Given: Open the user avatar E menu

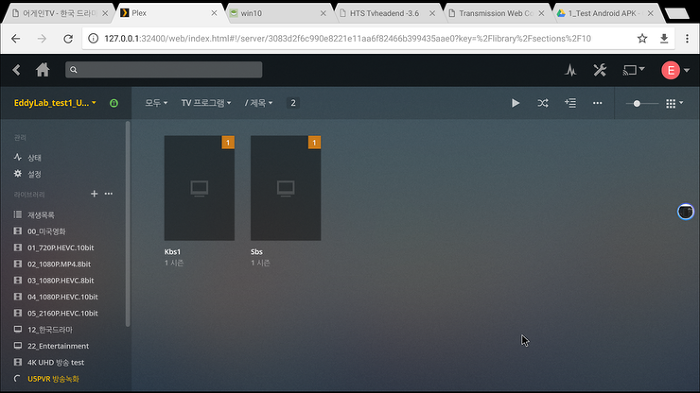Looking at the screenshot, I should coord(675,70).
